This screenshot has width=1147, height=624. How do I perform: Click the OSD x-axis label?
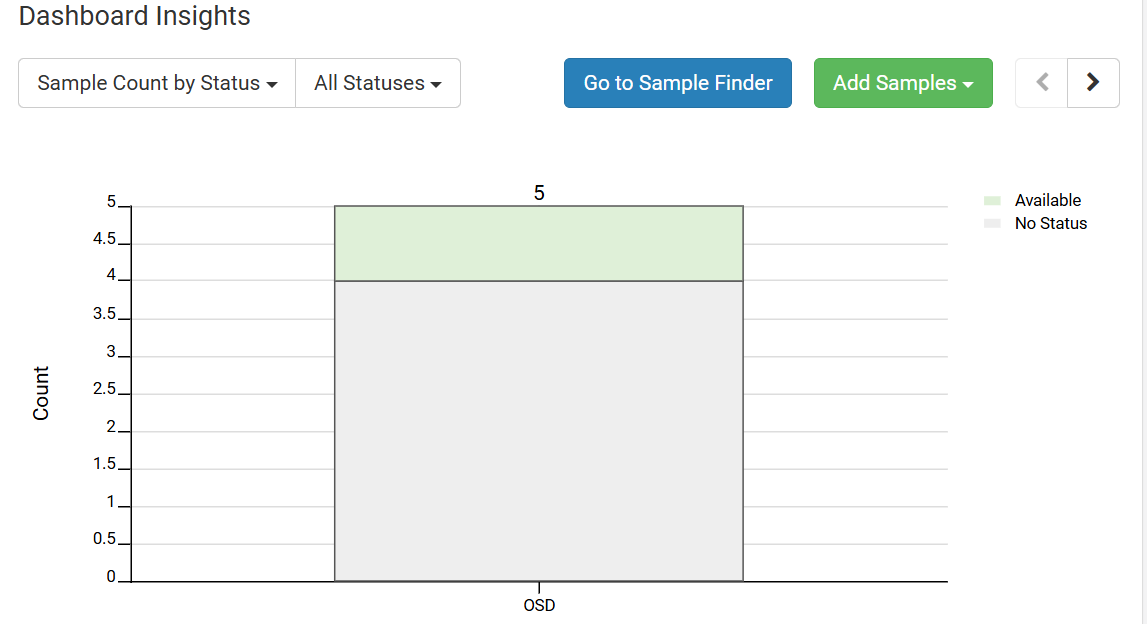point(539,605)
